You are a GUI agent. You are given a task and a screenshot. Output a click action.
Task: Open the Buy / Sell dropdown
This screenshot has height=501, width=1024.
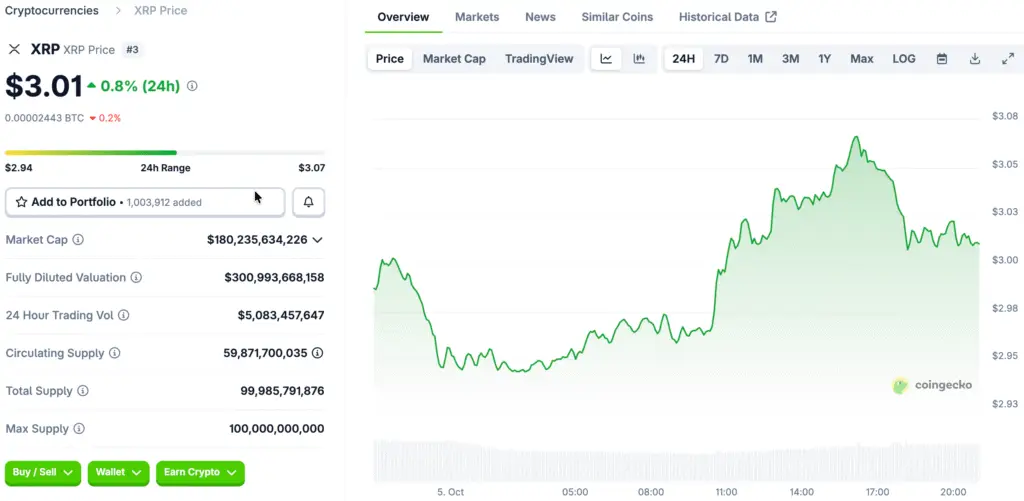click(43, 472)
